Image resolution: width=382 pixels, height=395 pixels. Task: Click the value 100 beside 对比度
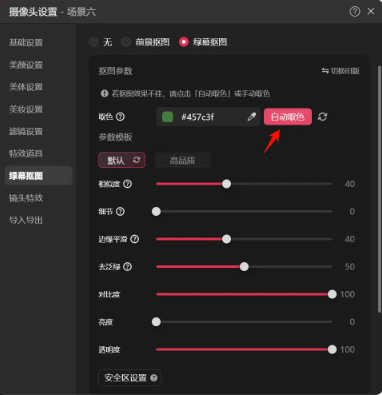(x=347, y=294)
